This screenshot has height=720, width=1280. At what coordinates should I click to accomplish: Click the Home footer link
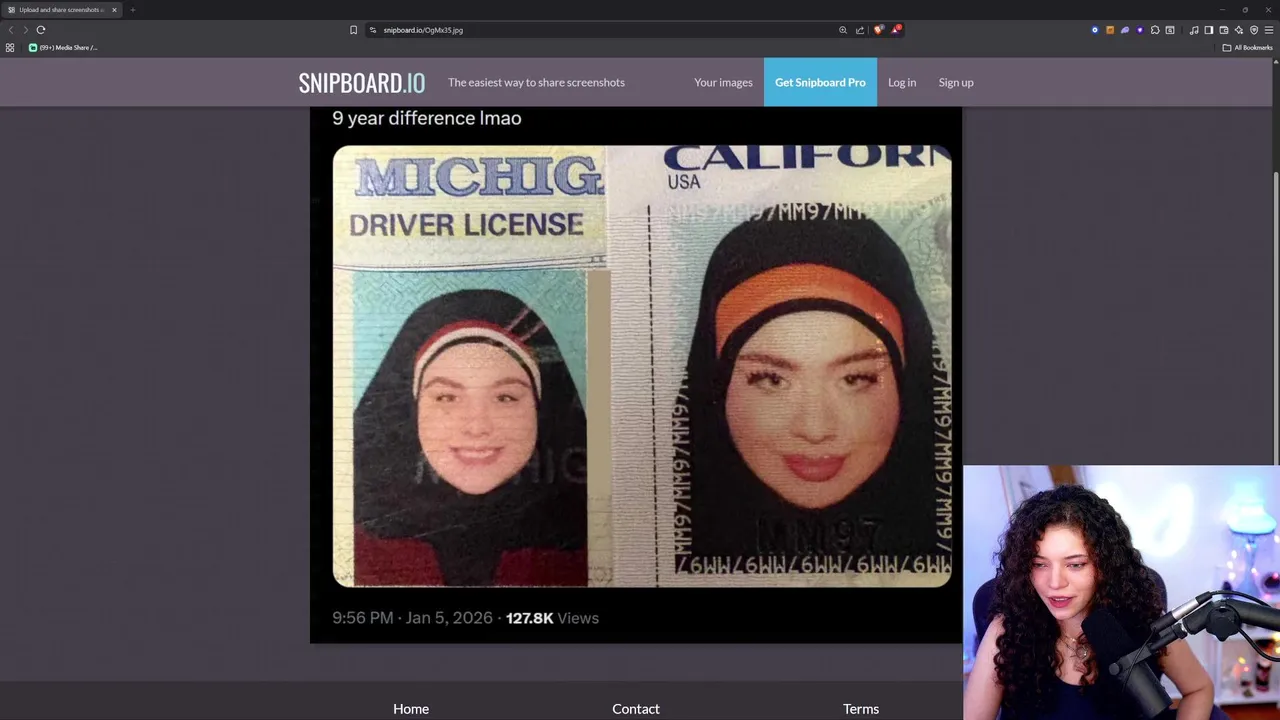(411, 708)
